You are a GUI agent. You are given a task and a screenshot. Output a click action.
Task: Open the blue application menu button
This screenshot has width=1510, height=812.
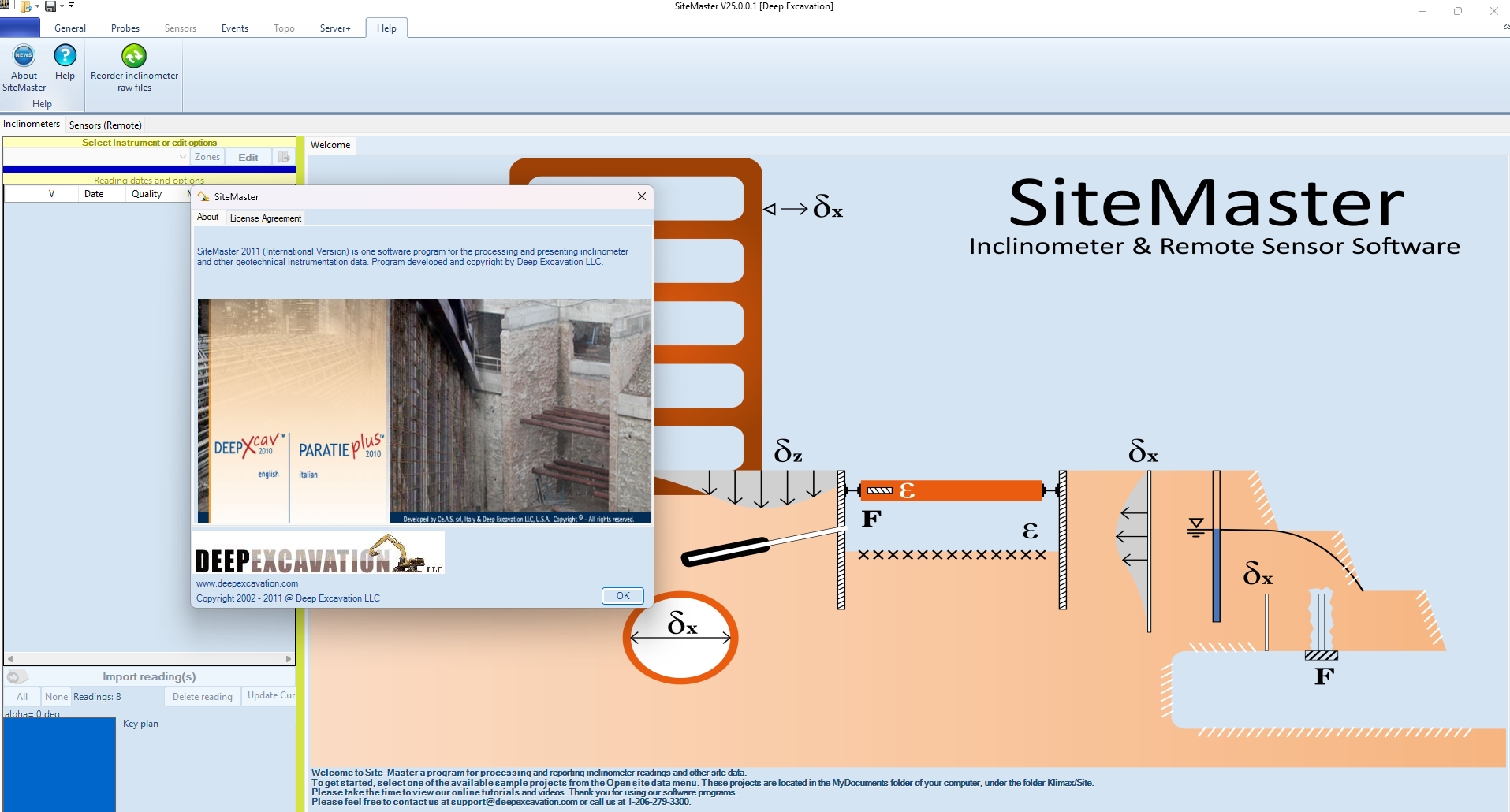click(x=20, y=28)
